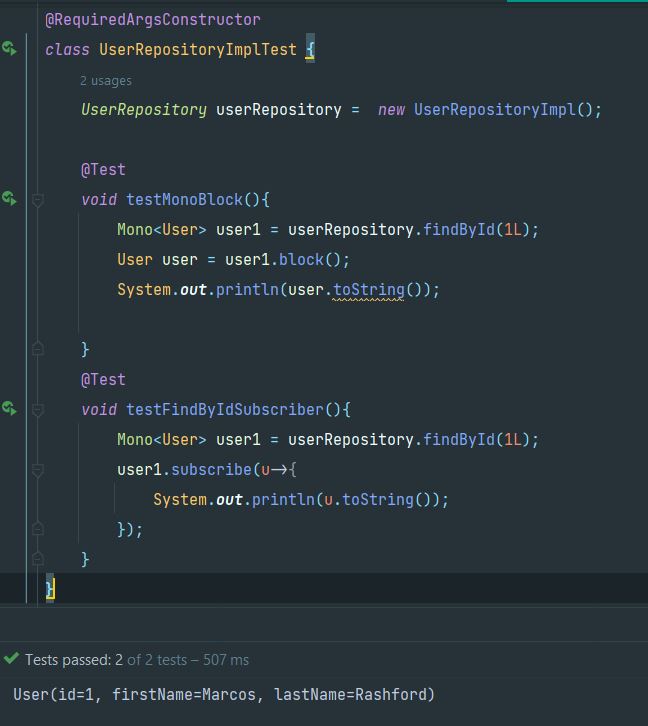This screenshot has width=648, height=726.
Task: Click the console output User(id=1, firstName=Marcos...)
Action: (x=224, y=695)
